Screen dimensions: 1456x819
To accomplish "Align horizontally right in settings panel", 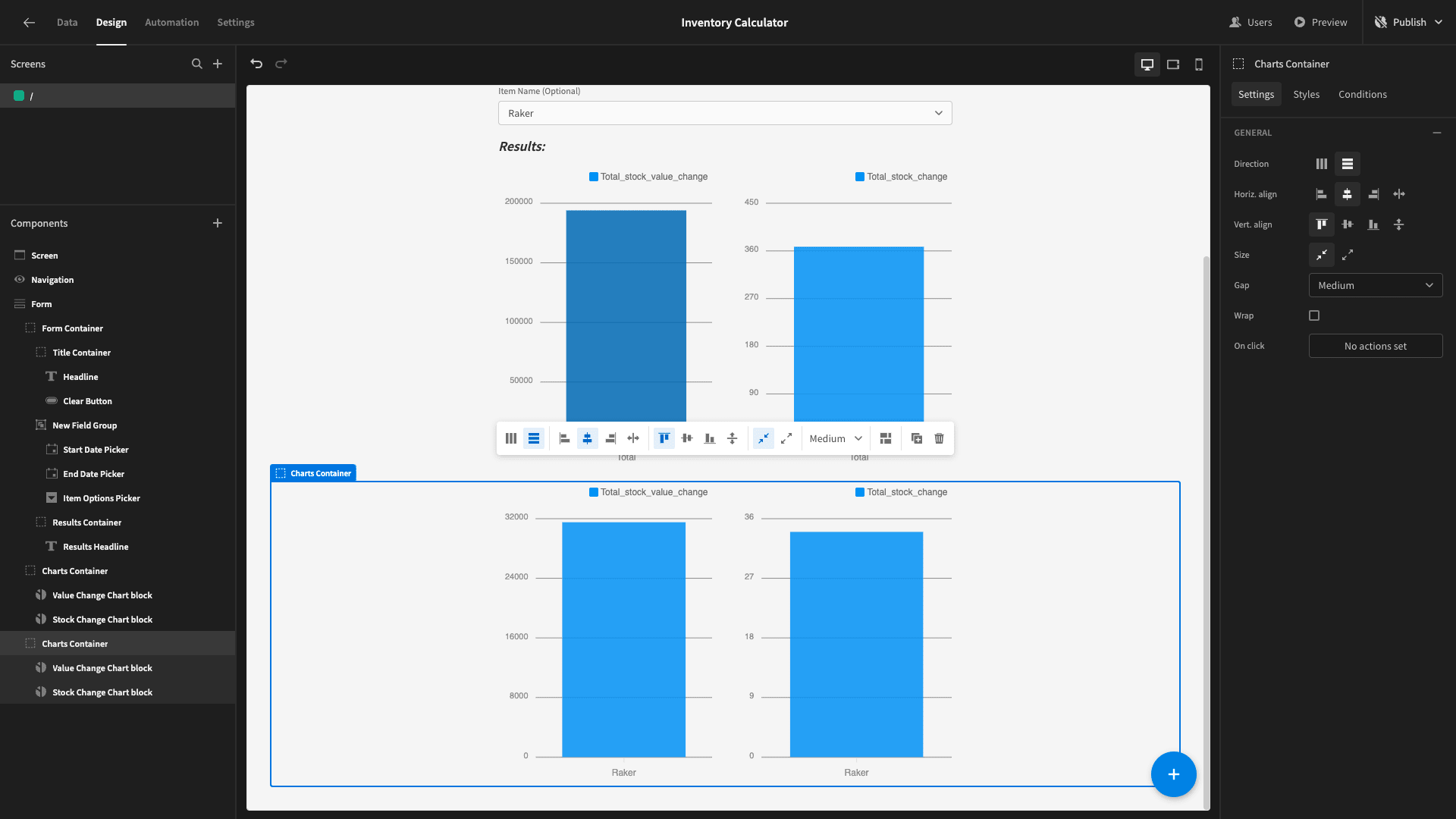I will [x=1373, y=194].
